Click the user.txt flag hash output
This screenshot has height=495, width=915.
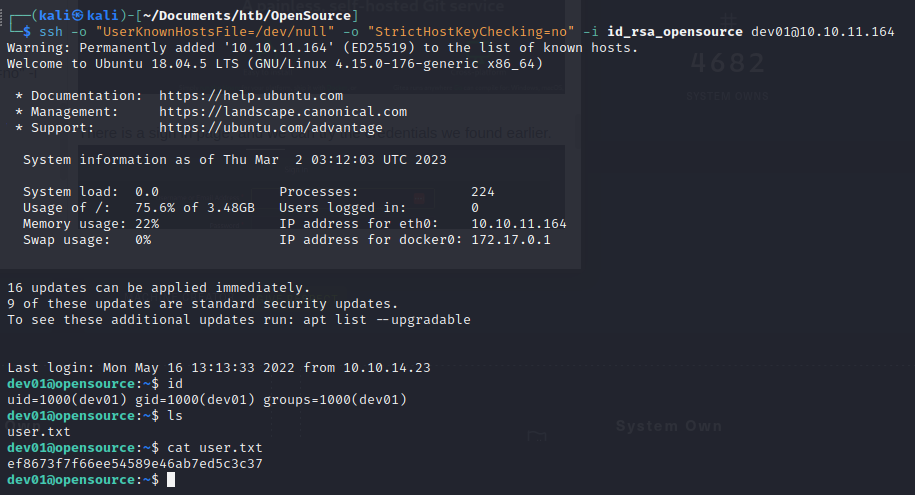pos(135,463)
